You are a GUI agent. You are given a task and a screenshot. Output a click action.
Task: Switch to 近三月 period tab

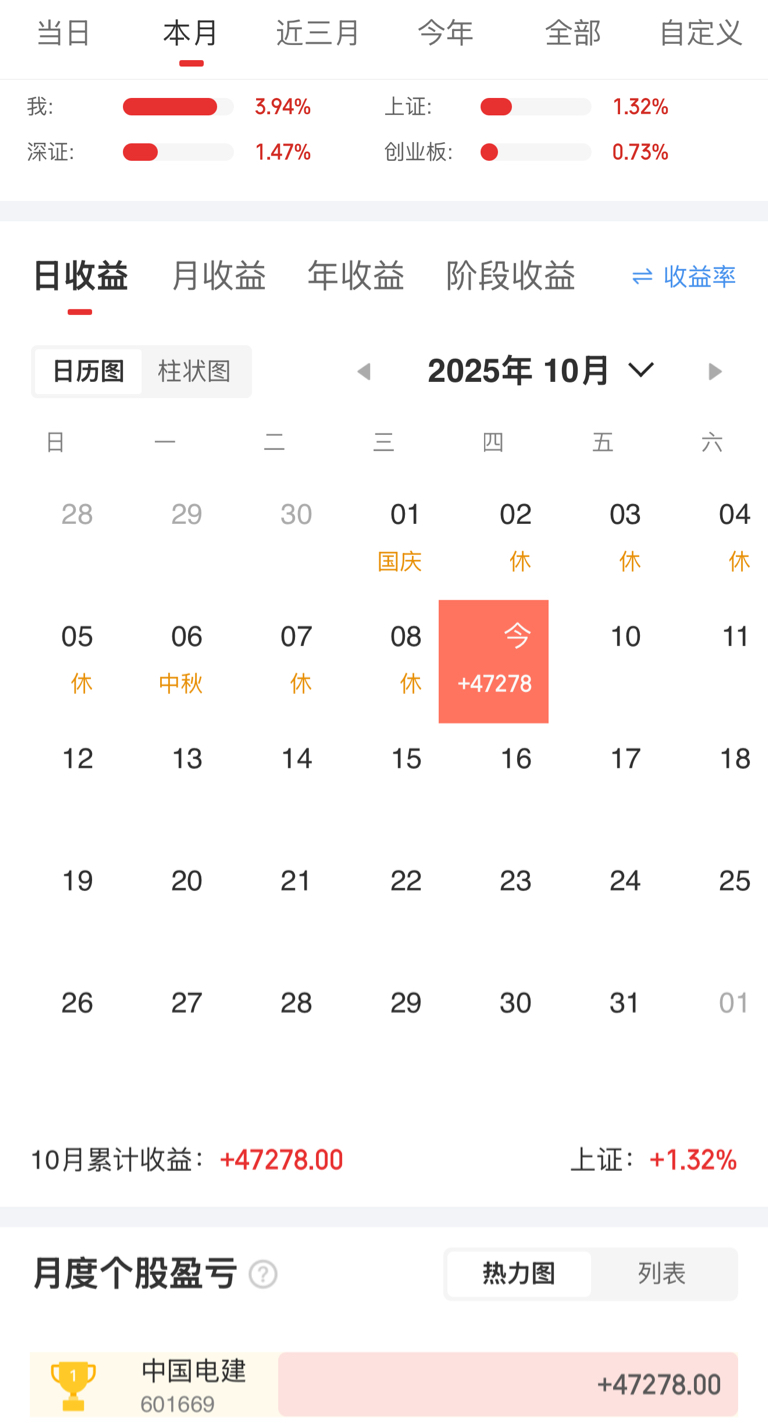pos(317,33)
